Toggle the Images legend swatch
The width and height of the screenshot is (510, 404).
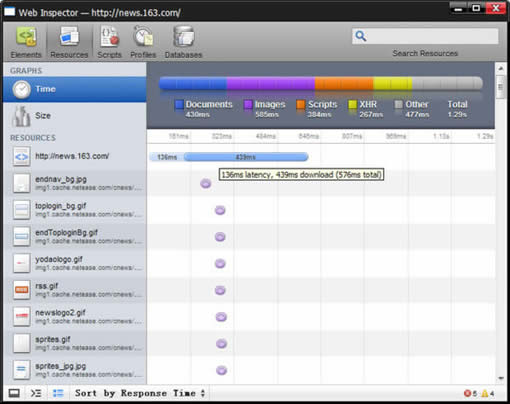pyautogui.click(x=248, y=105)
